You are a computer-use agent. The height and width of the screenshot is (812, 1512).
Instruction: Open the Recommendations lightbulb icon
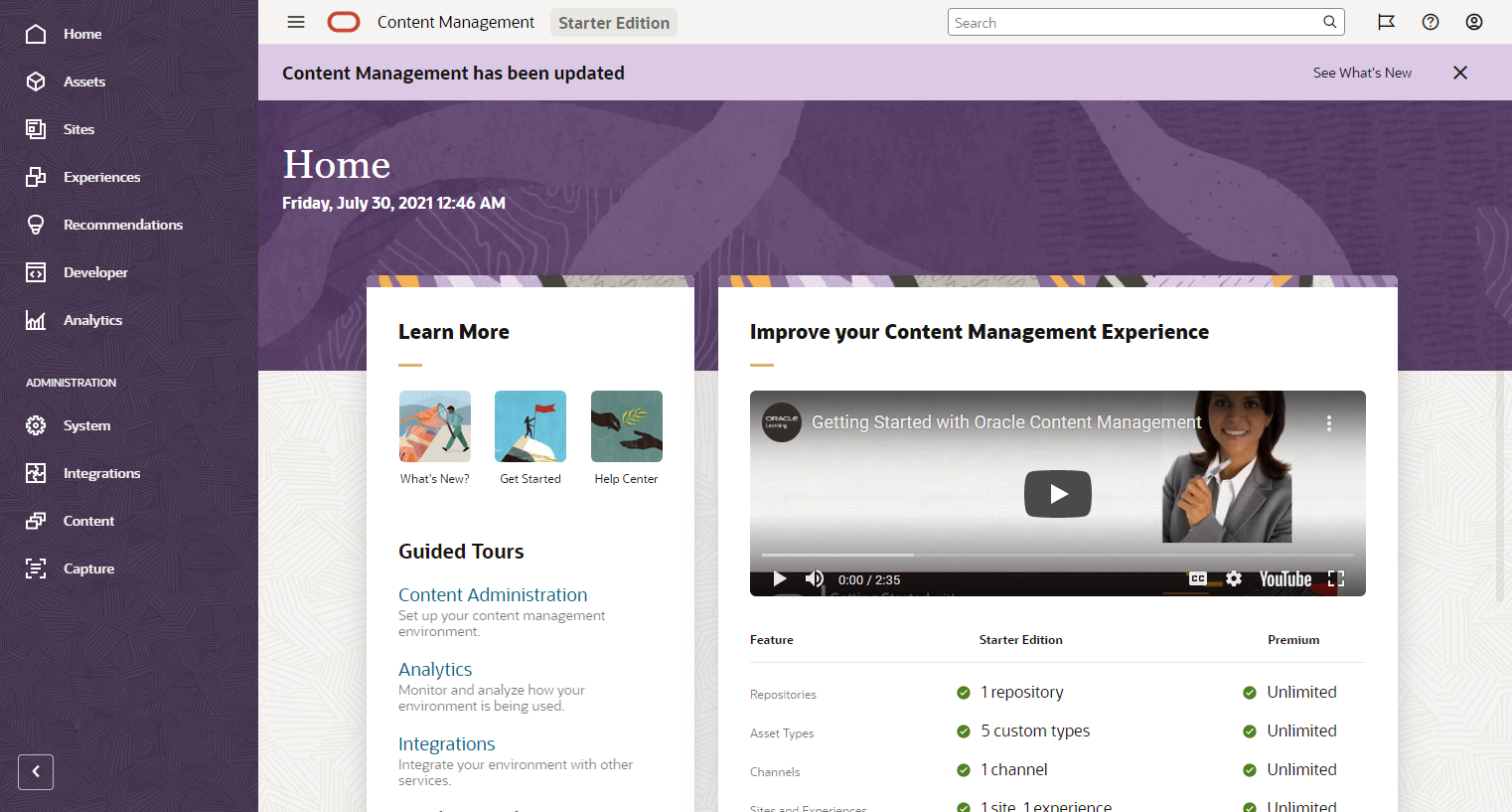(x=36, y=225)
